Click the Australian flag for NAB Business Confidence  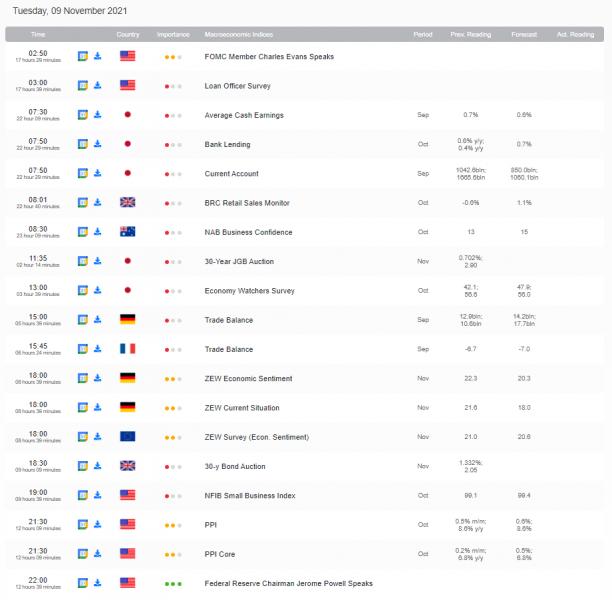coord(127,232)
